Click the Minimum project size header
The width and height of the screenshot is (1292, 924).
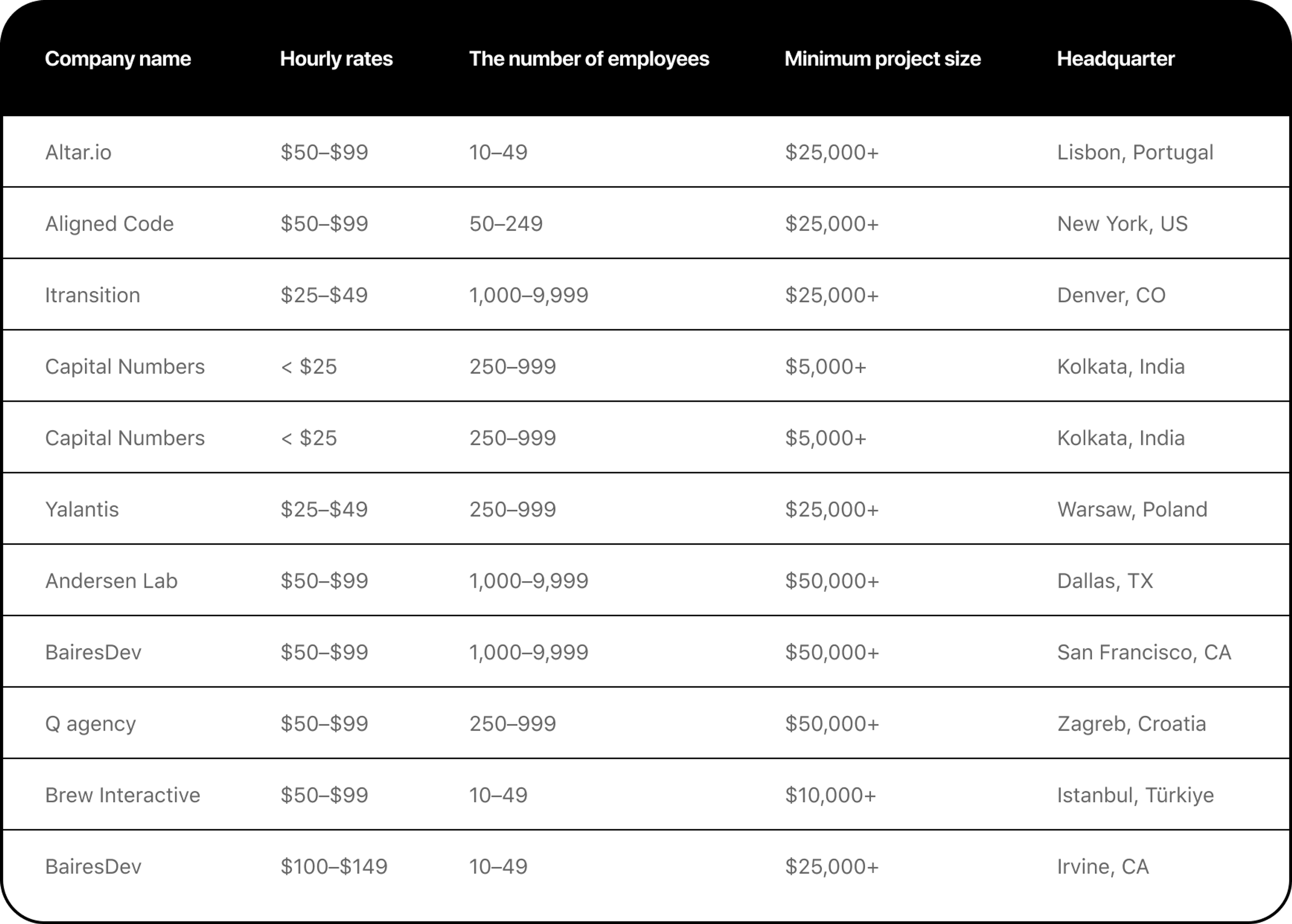click(x=882, y=59)
